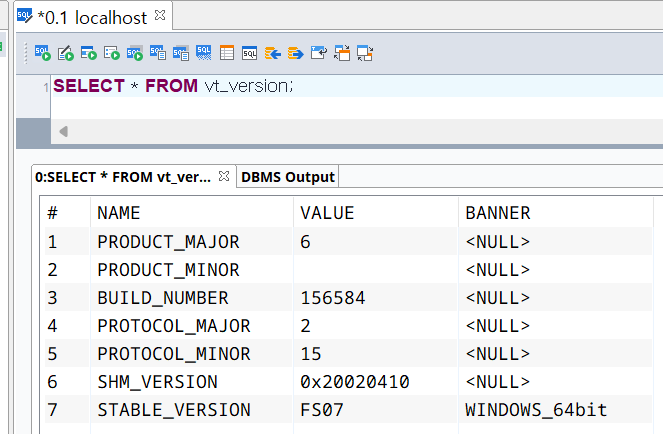
Task: Click the value 15 in PROTOCOL_MINOR row
Action: tap(375, 353)
